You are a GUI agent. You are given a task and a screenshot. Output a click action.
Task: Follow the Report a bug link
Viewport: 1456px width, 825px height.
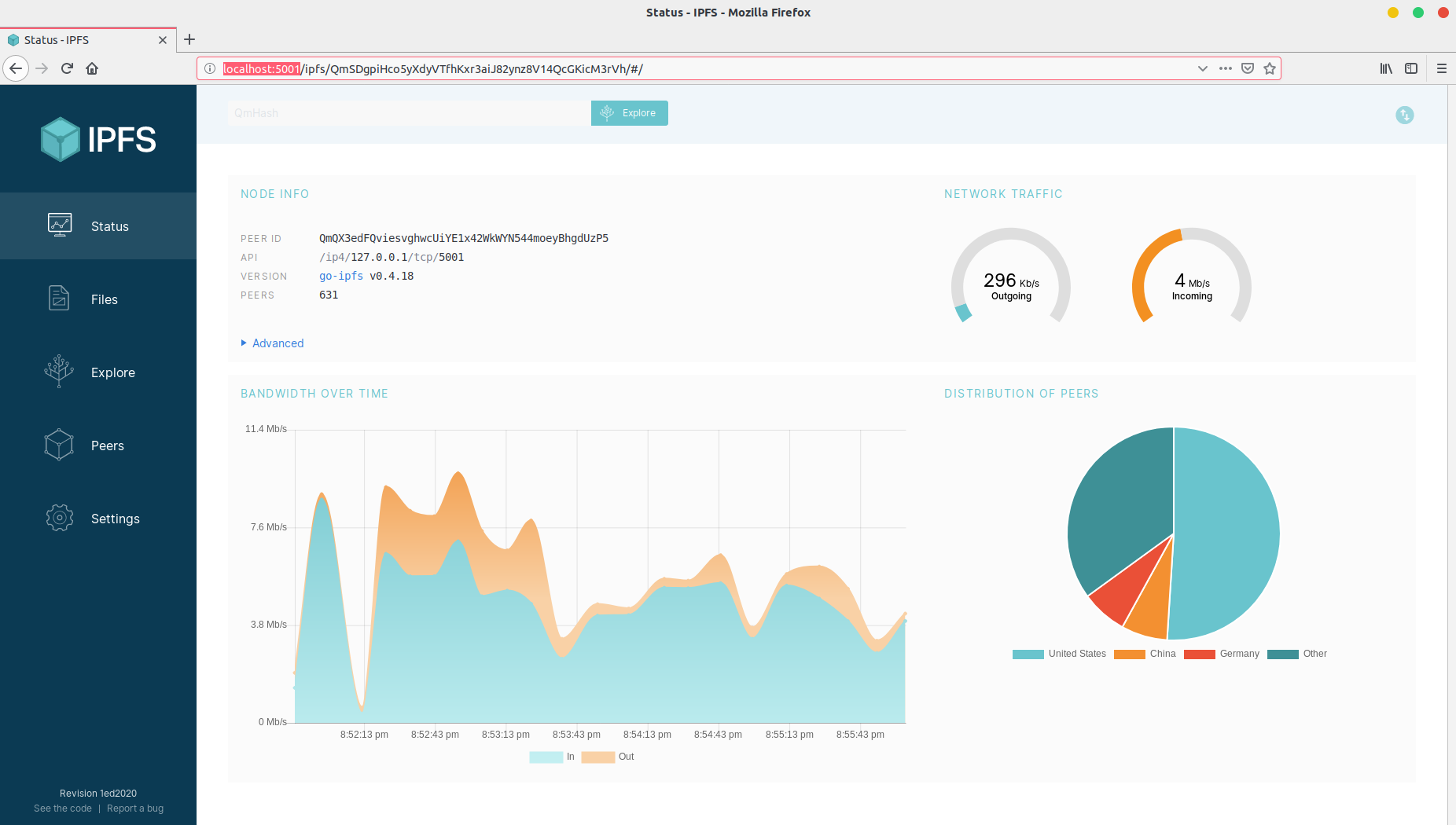[x=135, y=808]
